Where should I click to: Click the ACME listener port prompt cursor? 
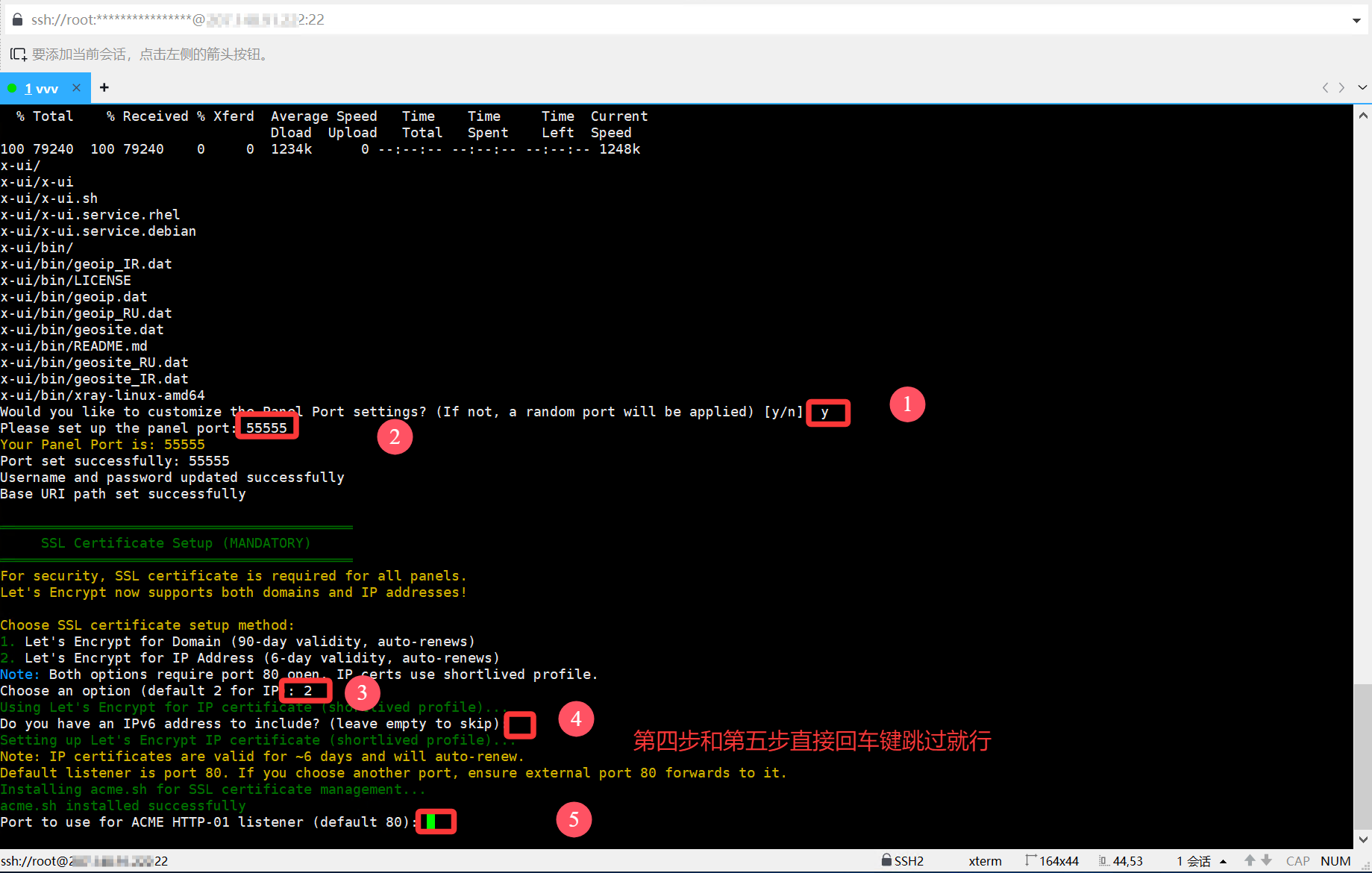coord(430,822)
